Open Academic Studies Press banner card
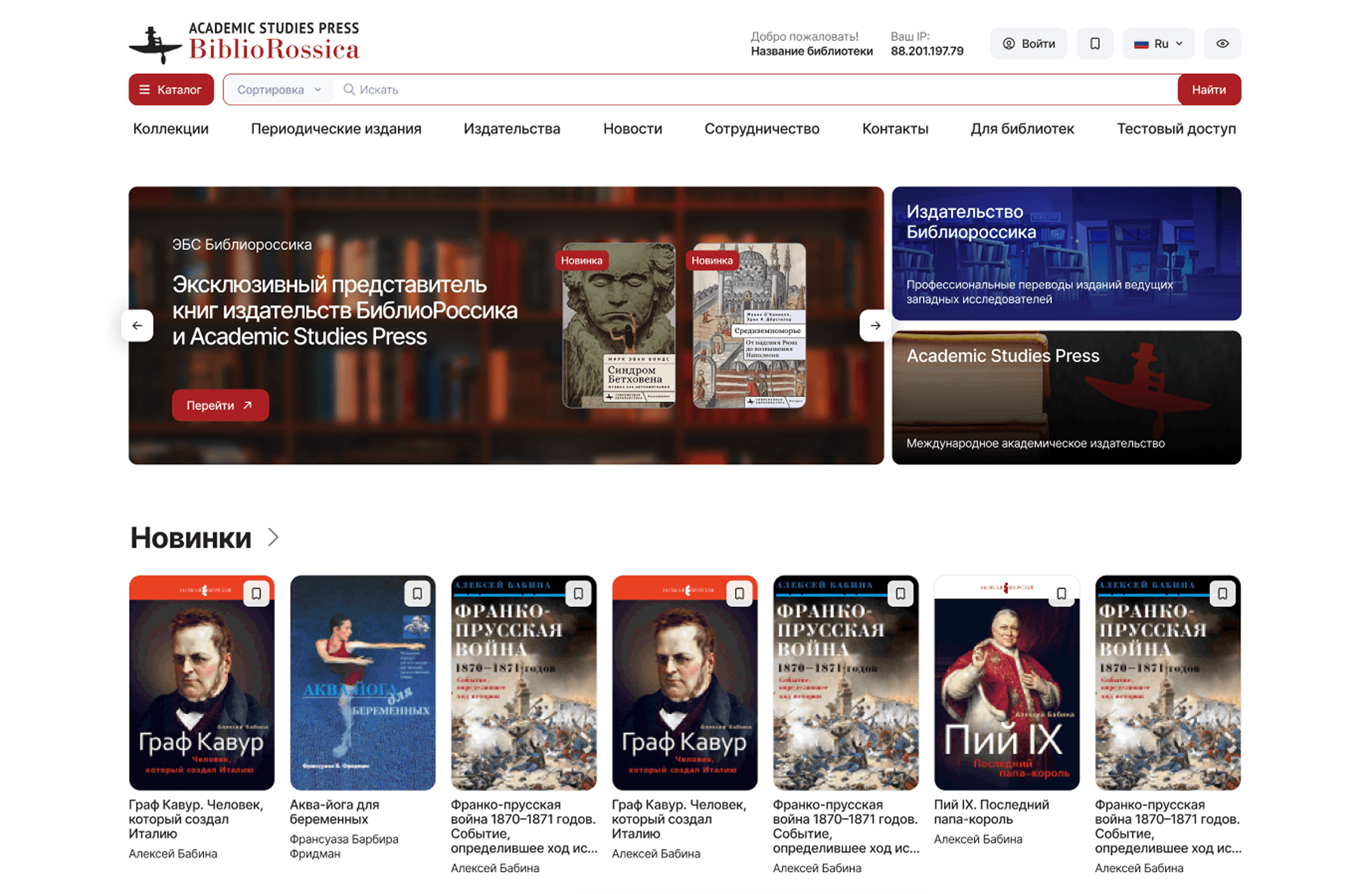 point(1066,397)
